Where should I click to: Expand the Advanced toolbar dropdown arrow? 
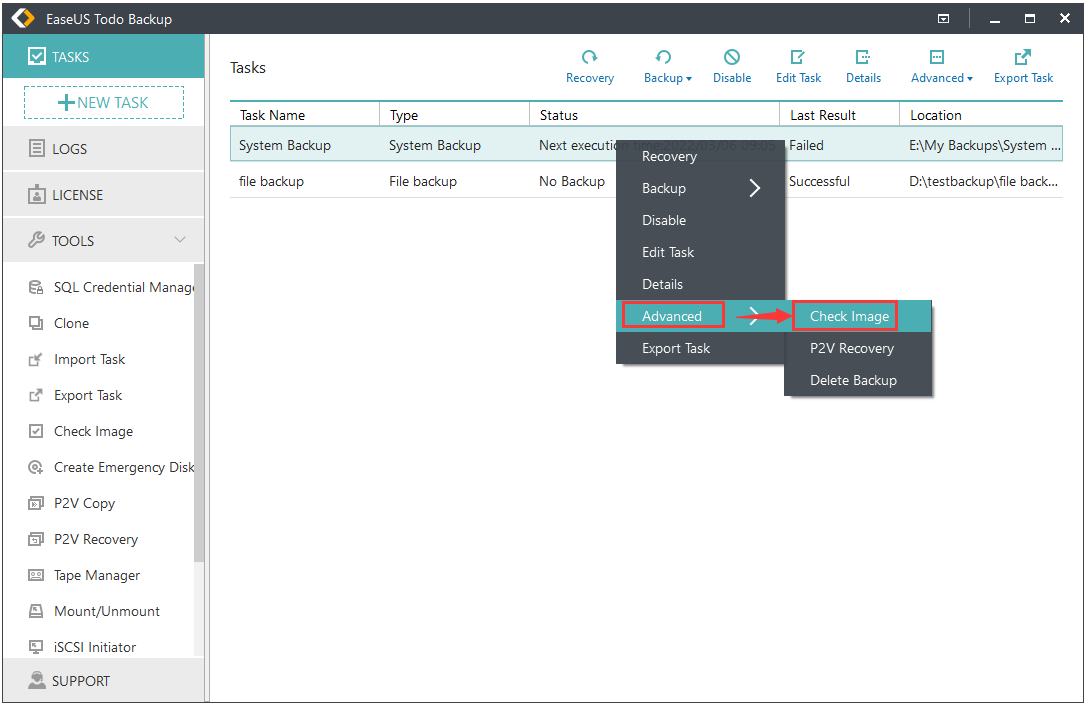(969, 79)
